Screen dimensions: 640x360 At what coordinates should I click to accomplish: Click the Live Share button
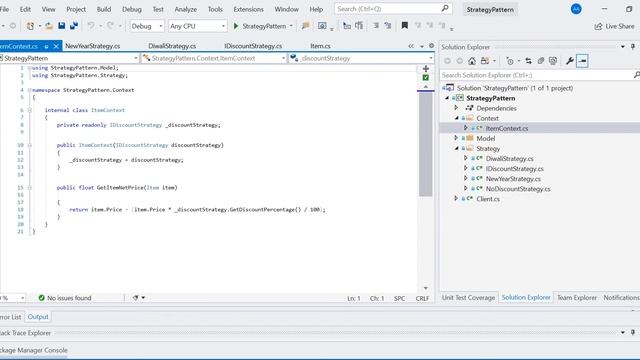click(x=614, y=26)
